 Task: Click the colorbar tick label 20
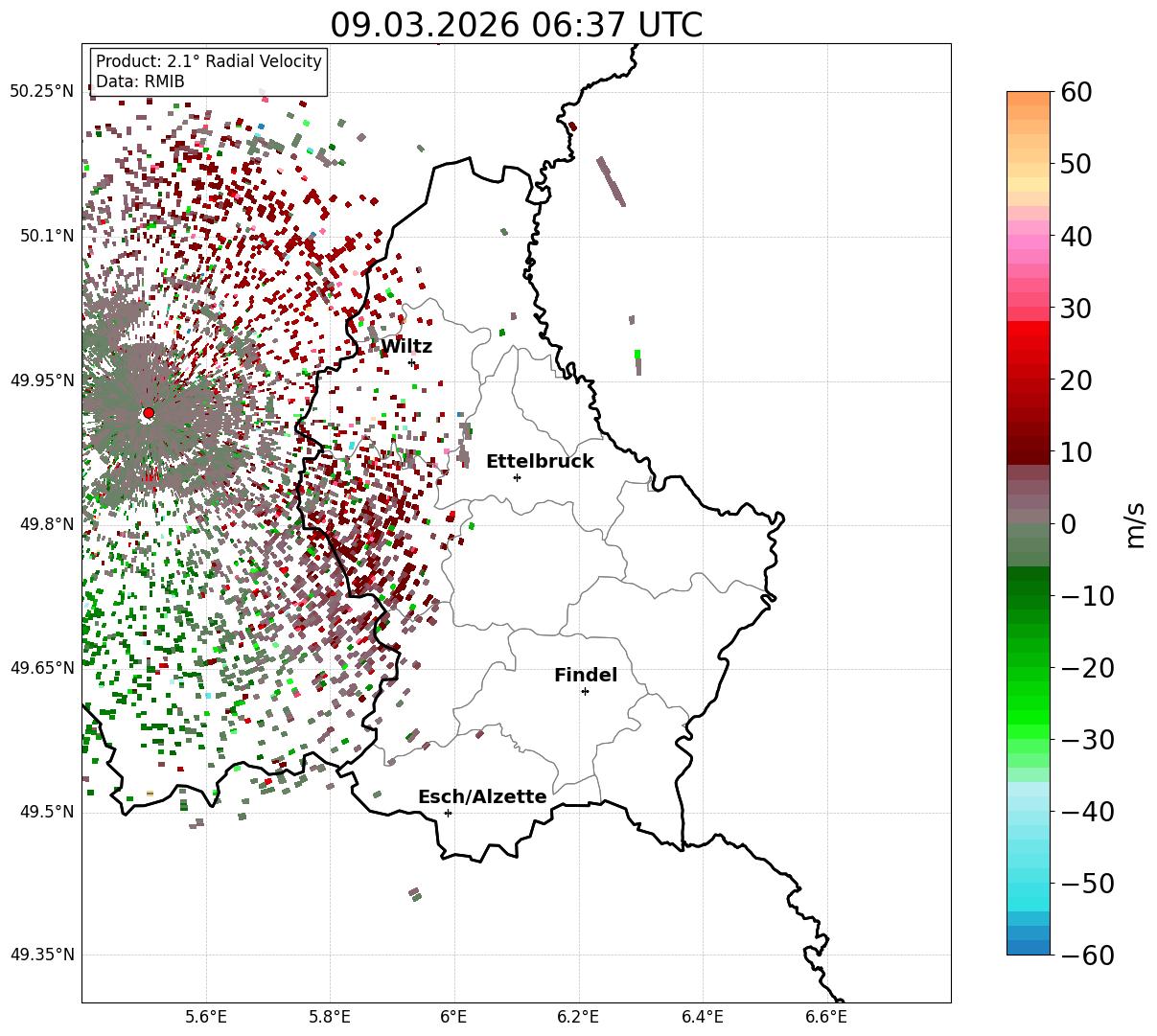(x=1076, y=380)
